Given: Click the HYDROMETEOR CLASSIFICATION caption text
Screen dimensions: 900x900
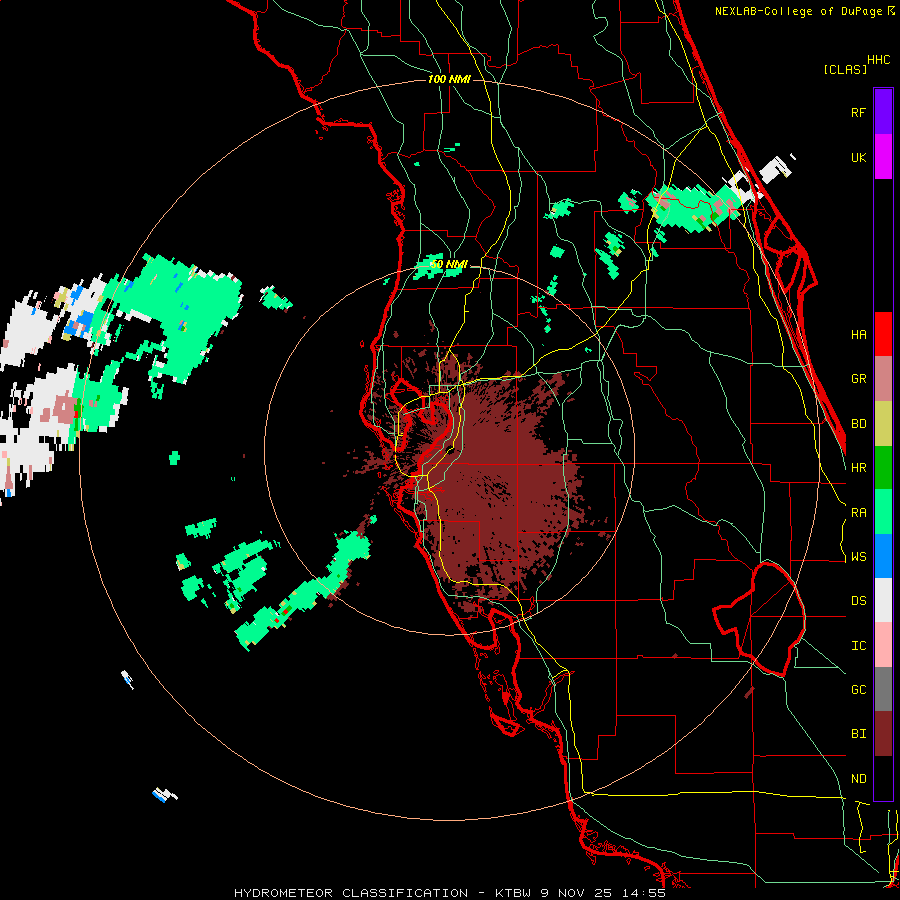Looking at the screenshot, I should [x=350, y=893].
